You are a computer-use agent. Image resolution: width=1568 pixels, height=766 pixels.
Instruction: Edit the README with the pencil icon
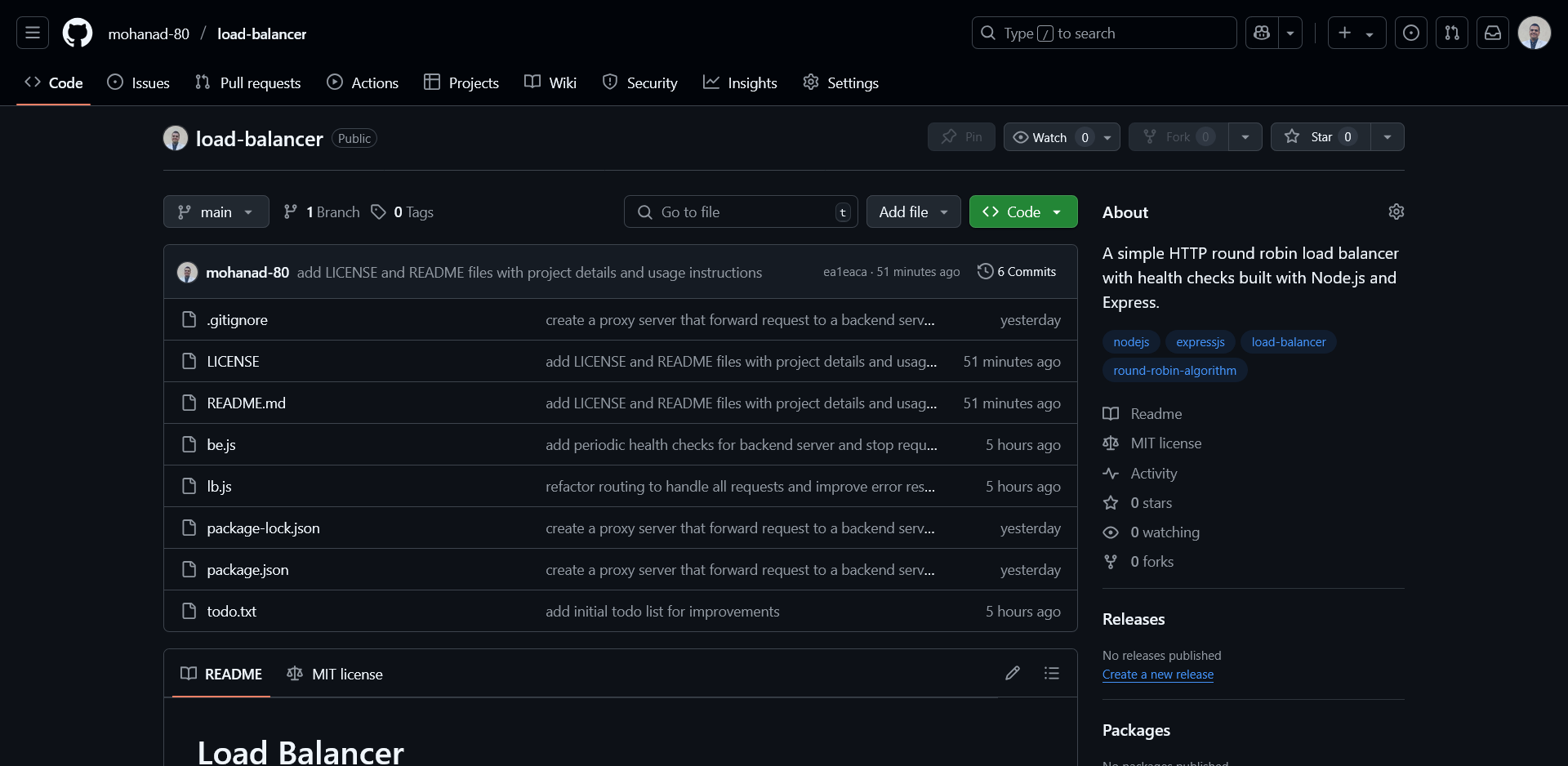pos(1013,673)
